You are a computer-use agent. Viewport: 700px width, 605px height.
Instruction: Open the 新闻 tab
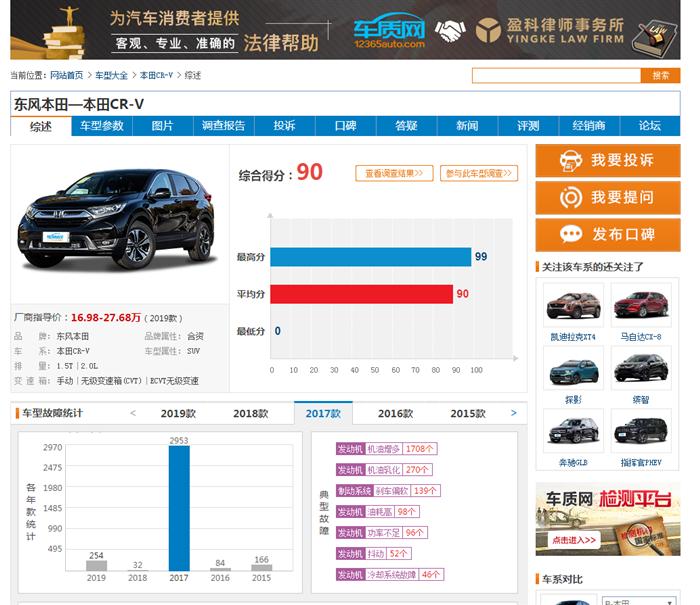(x=467, y=126)
